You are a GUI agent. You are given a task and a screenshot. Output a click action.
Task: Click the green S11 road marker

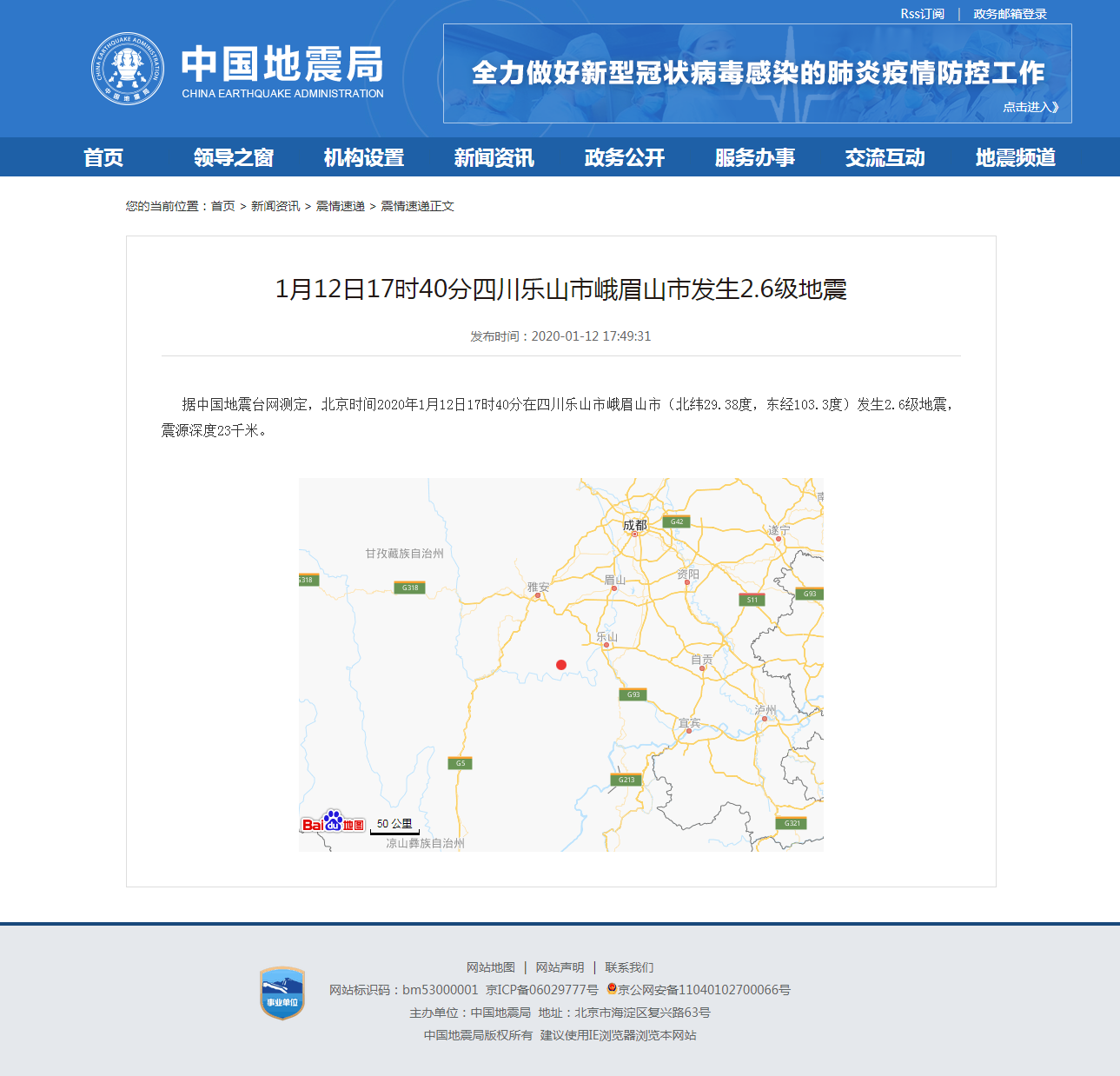point(752,599)
